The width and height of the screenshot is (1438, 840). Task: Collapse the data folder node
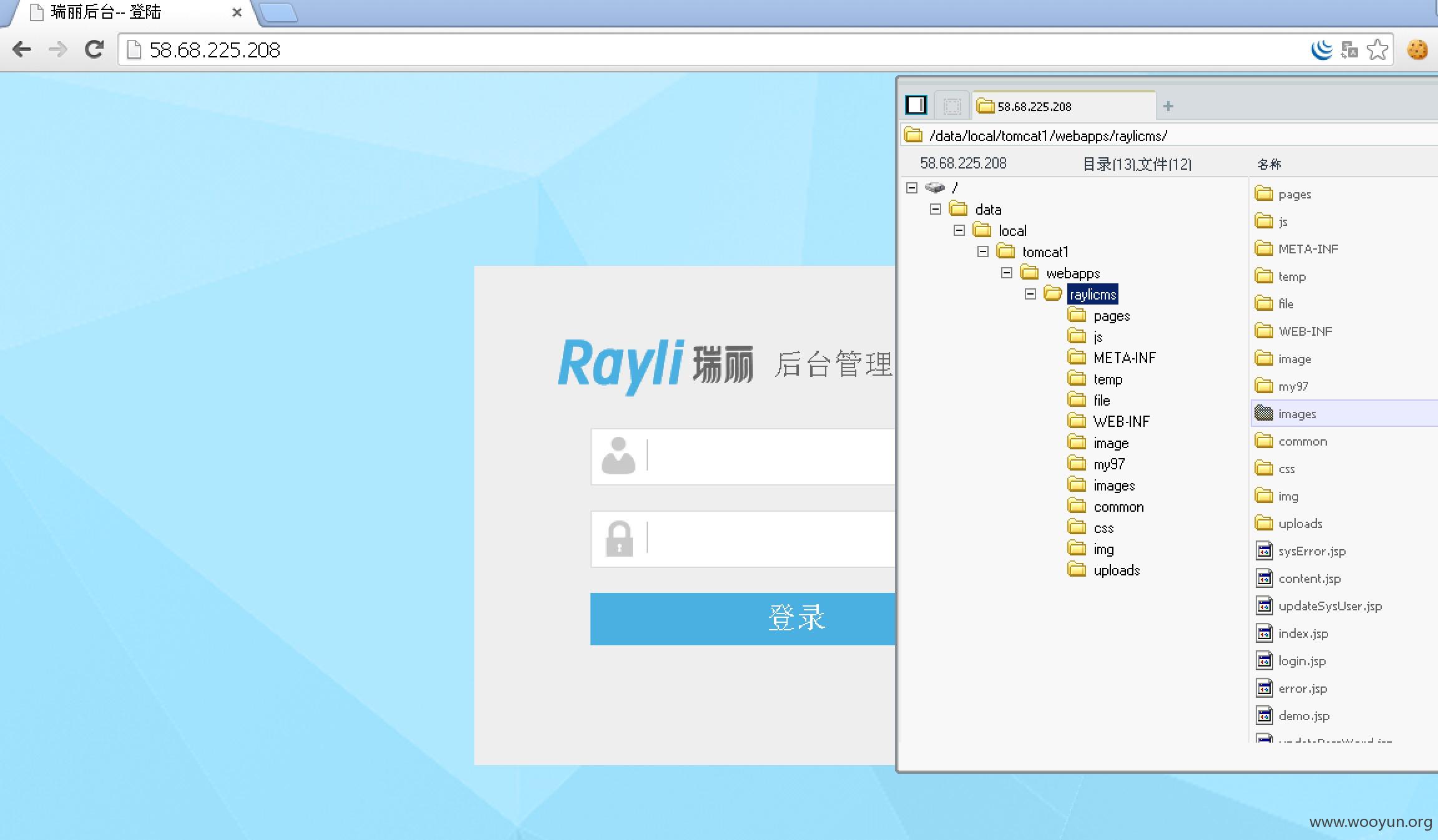pyautogui.click(x=936, y=209)
